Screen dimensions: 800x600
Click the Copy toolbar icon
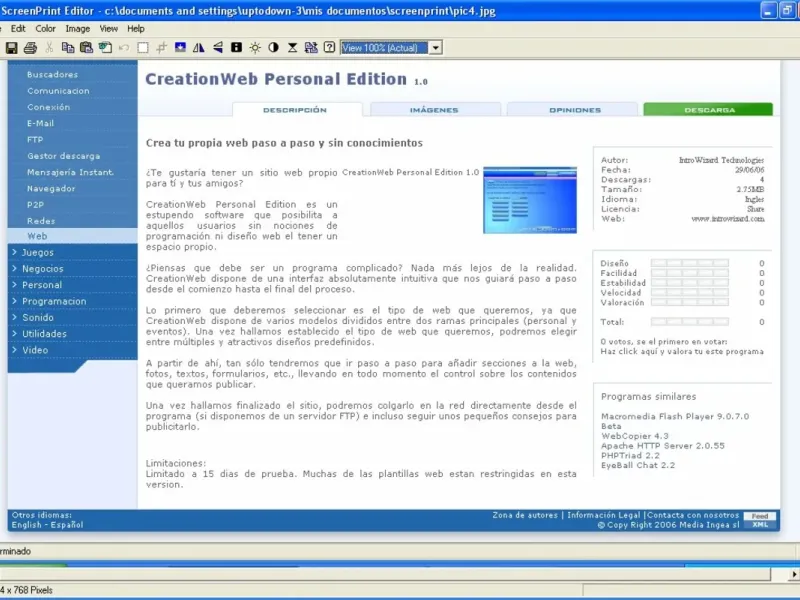[x=68, y=48]
